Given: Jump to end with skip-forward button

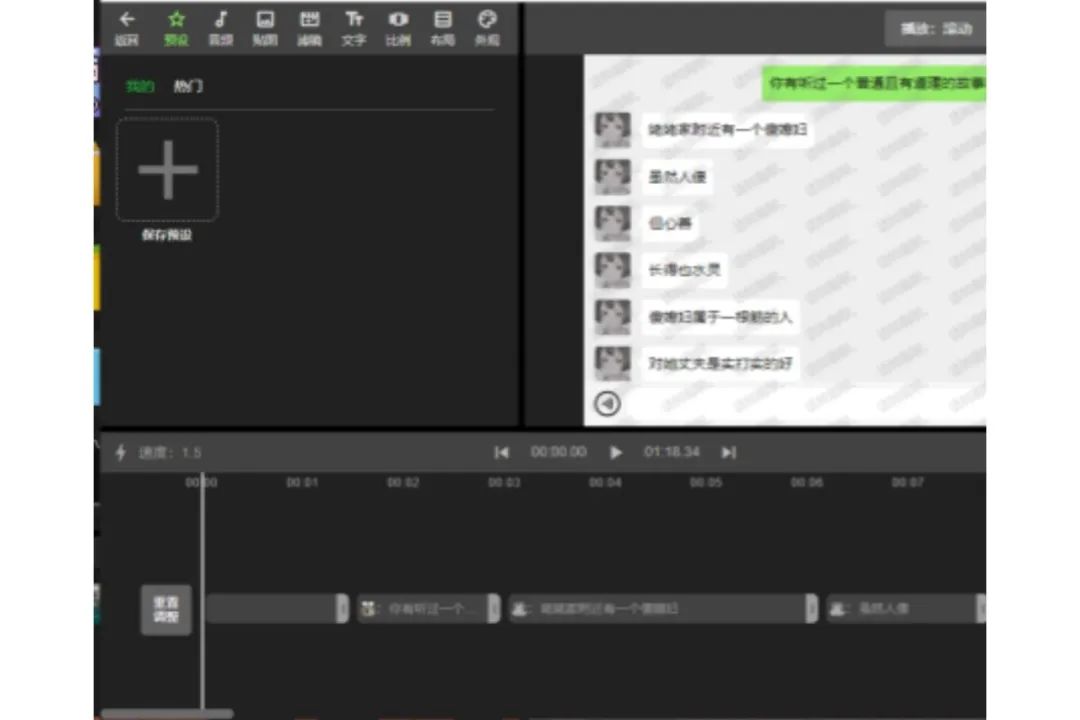Looking at the screenshot, I should click(729, 453).
